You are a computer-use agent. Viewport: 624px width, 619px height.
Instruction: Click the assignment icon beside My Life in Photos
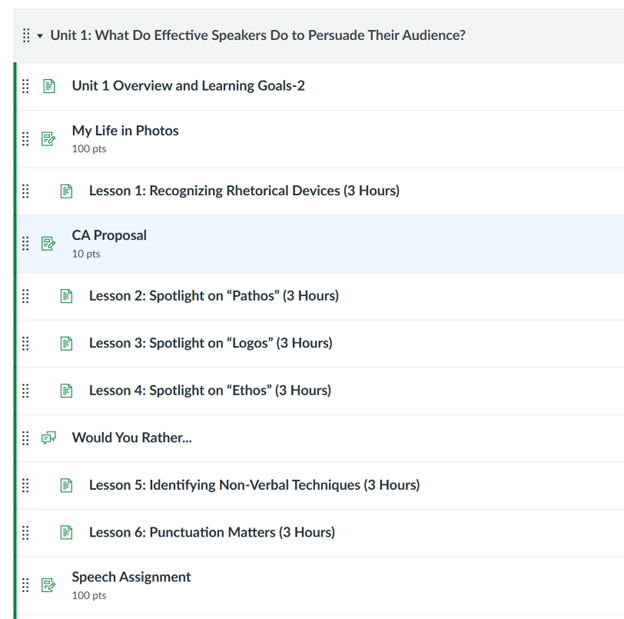49,139
